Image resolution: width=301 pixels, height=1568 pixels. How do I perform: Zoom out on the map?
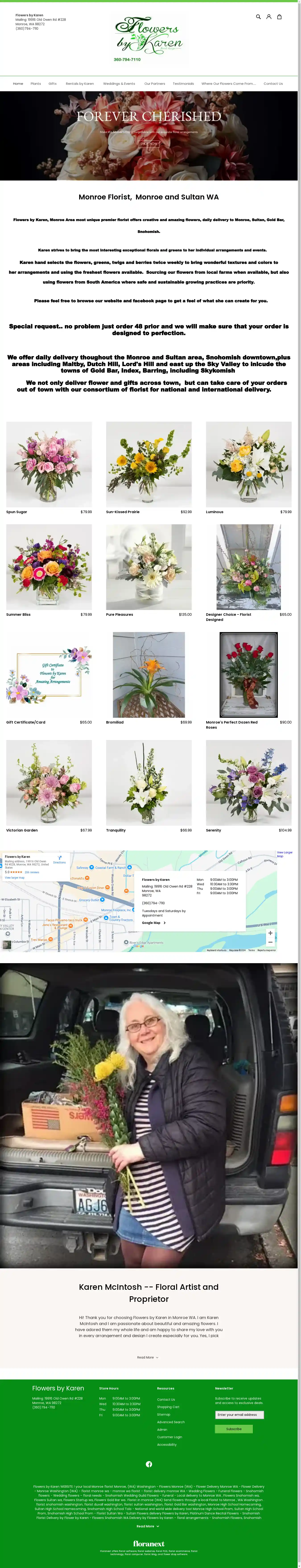click(x=271, y=942)
